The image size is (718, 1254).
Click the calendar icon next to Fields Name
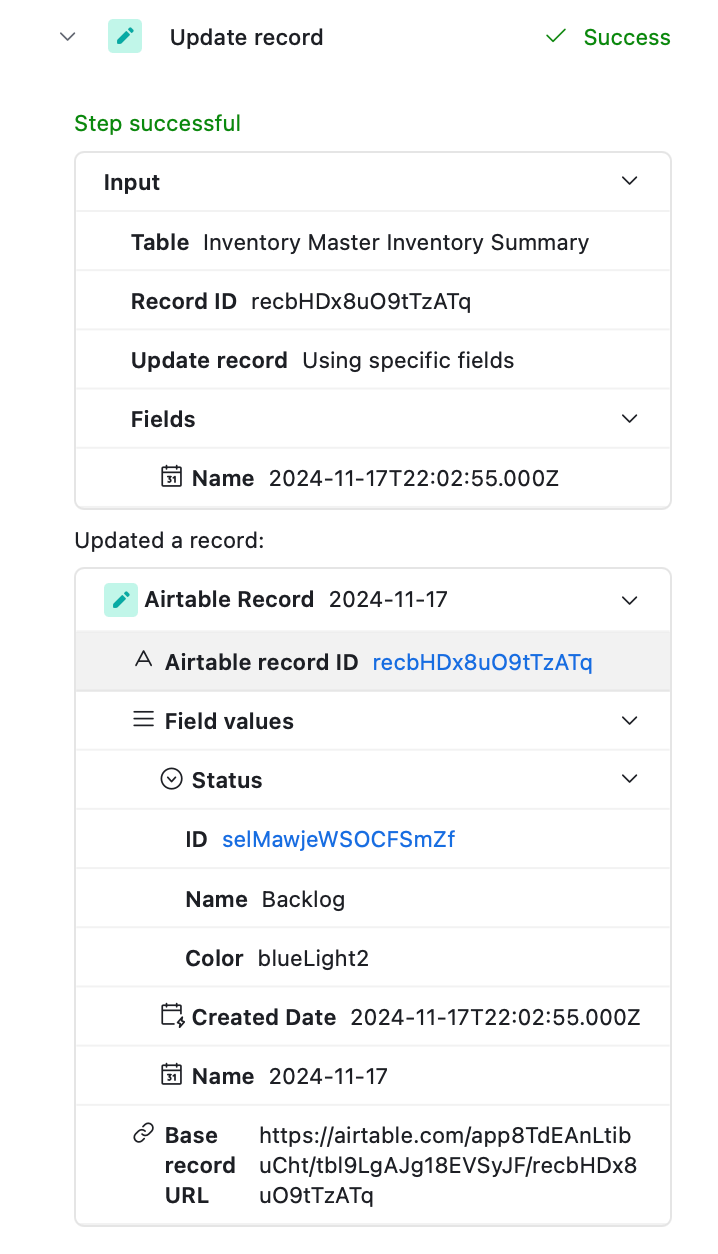pos(171,477)
